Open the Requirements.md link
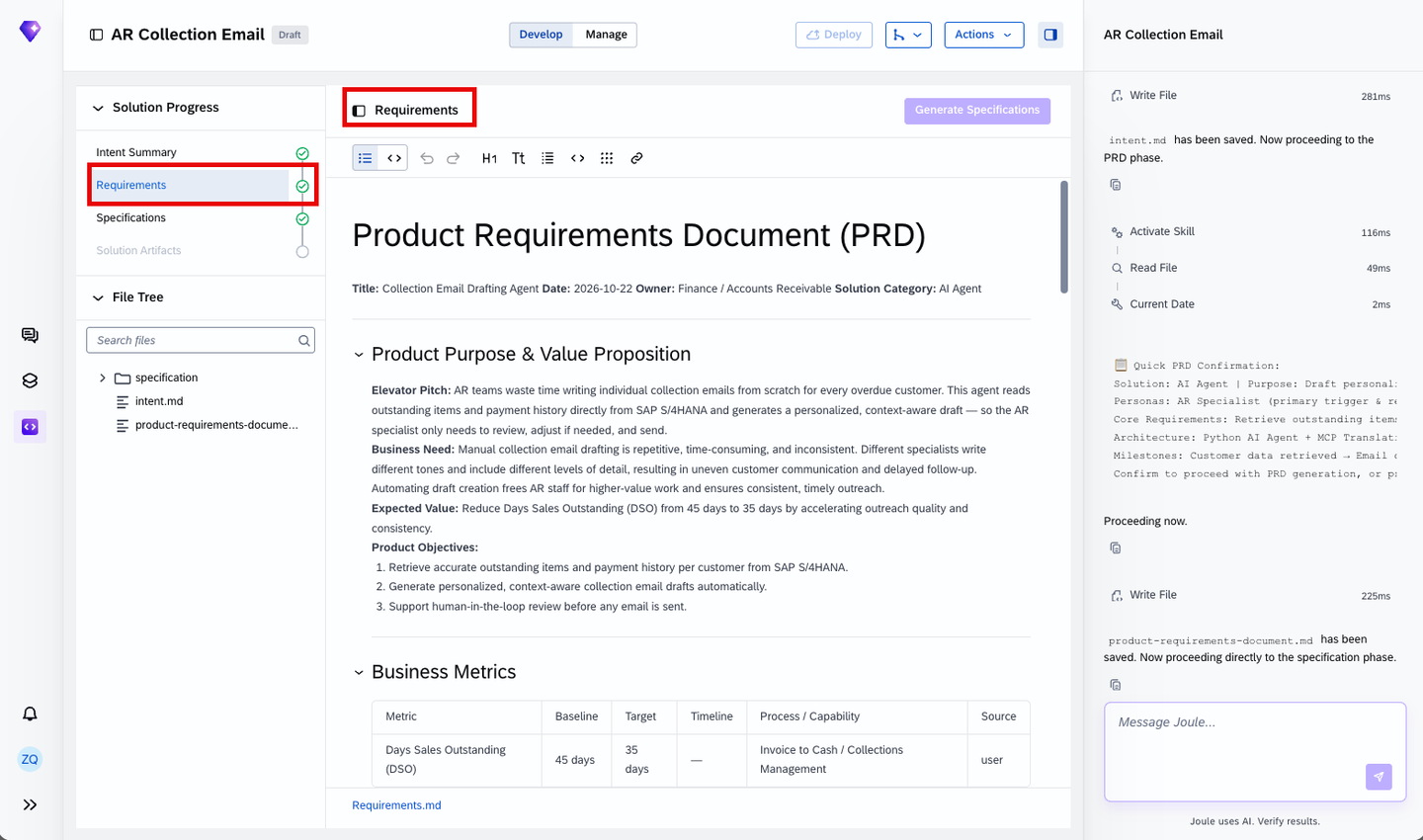Viewport: 1423px width, 840px height. pyautogui.click(x=396, y=805)
